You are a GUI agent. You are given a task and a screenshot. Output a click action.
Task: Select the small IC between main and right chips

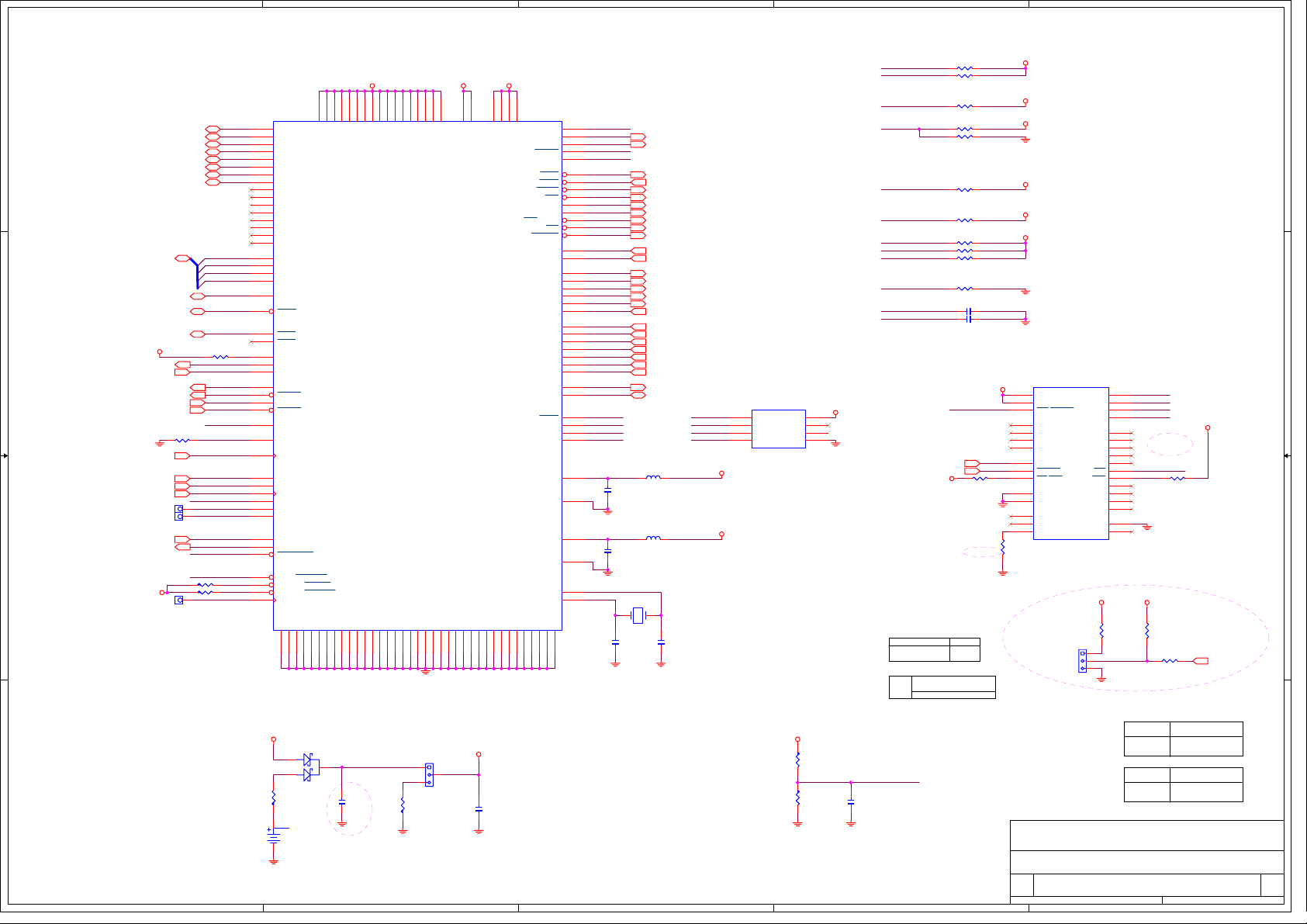click(778, 428)
